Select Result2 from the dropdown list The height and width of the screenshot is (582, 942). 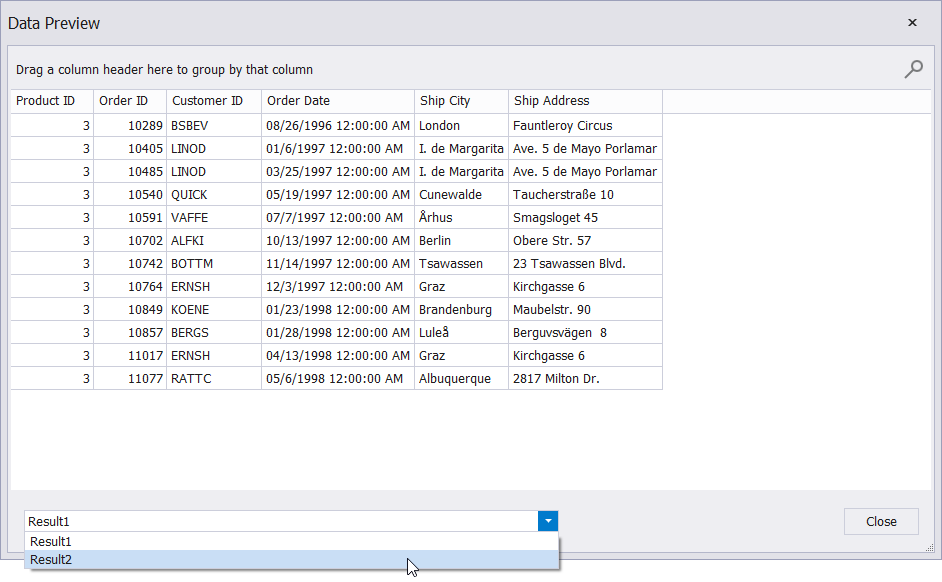tap(291, 560)
